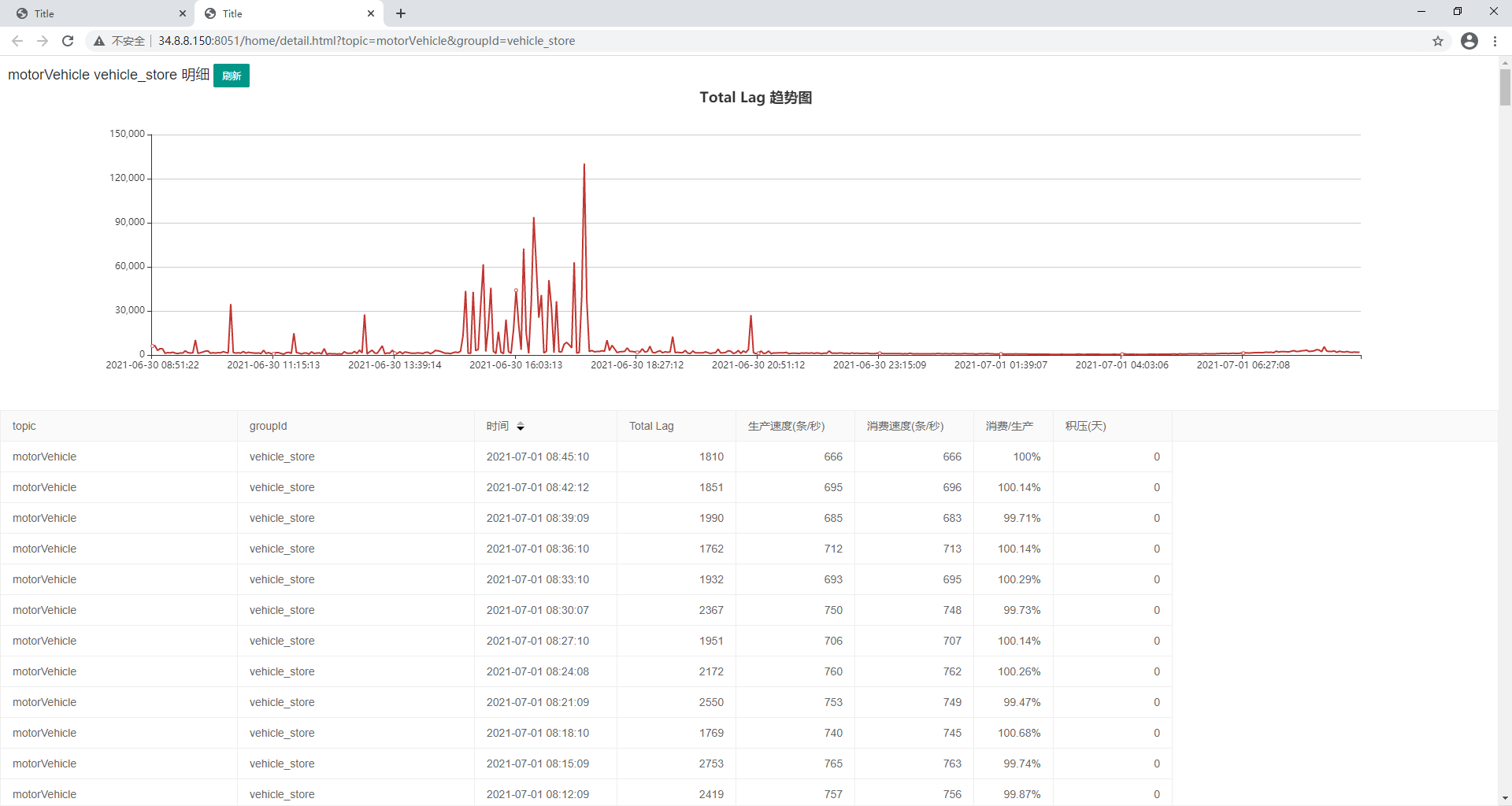Click the Total Lag value 2753
This screenshot has width=1512, height=806.
(711, 763)
